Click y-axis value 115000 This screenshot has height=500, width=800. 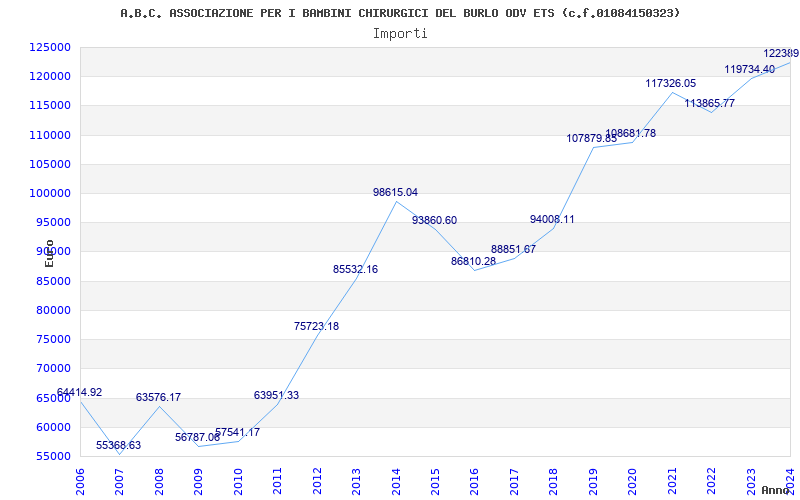coord(50,106)
